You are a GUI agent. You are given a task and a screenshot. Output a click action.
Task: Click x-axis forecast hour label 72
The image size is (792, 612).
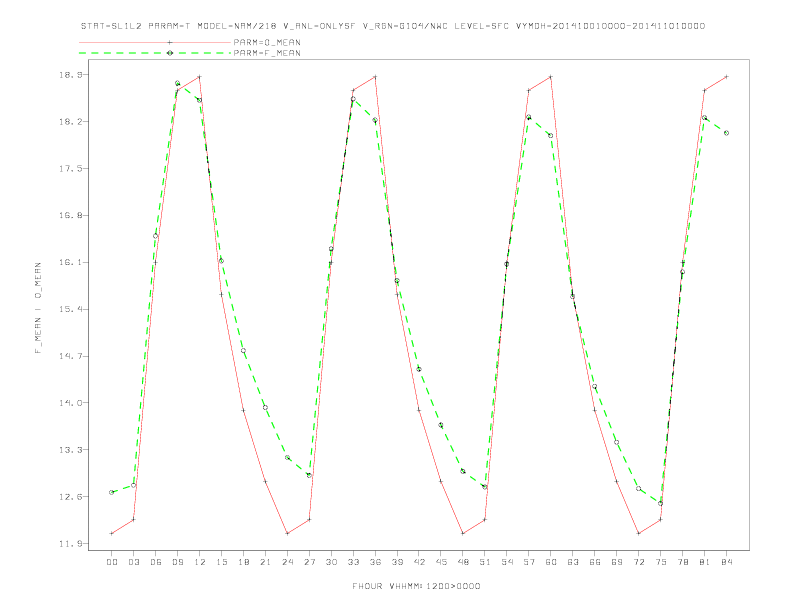coord(639,562)
